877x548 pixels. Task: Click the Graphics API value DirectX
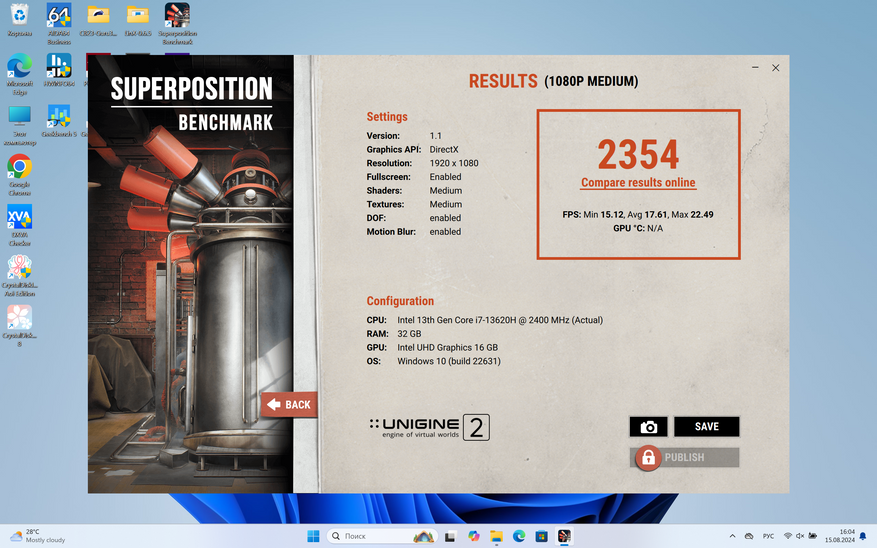tap(444, 150)
